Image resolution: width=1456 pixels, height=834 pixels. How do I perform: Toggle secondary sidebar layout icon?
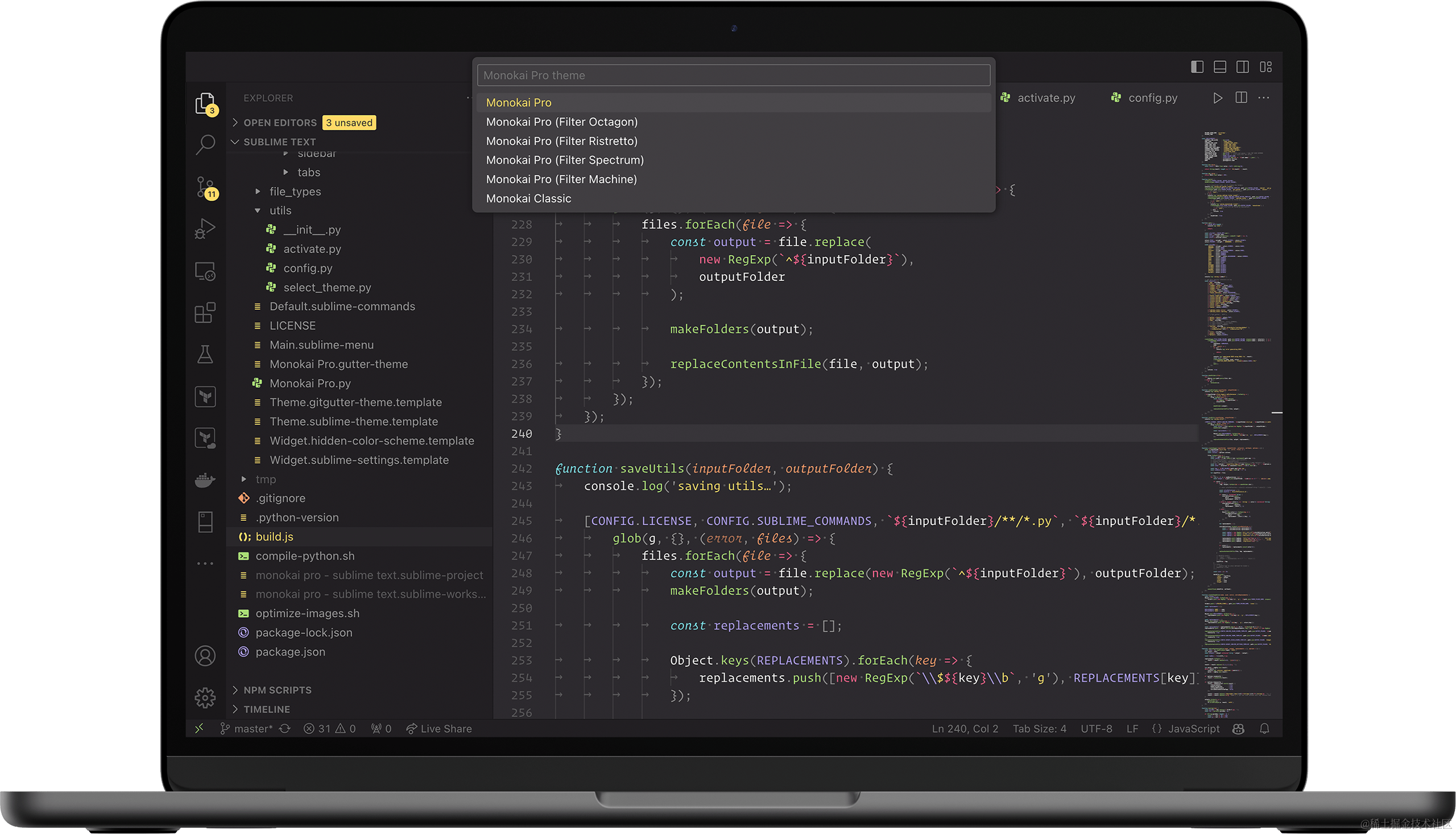[1242, 67]
